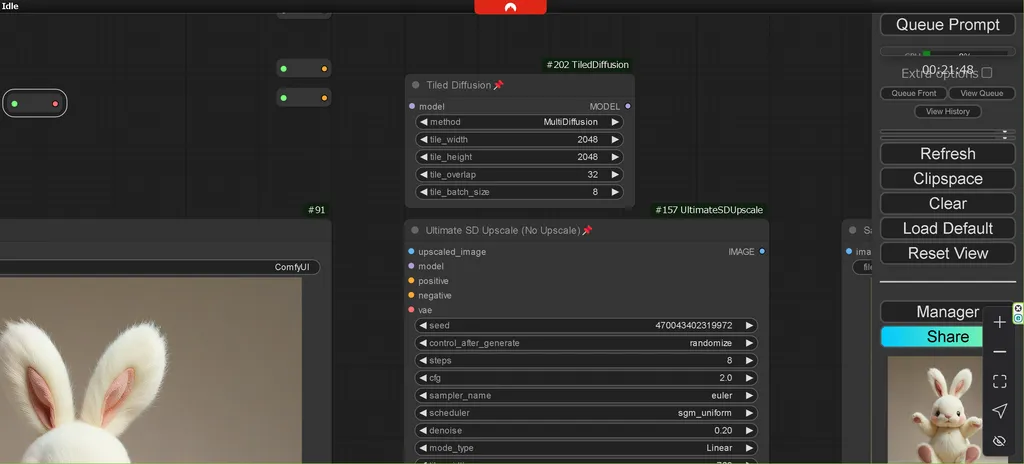Click the small teal circle icon beside Manager
Image resolution: width=1024 pixels, height=464 pixels.
(1018, 318)
